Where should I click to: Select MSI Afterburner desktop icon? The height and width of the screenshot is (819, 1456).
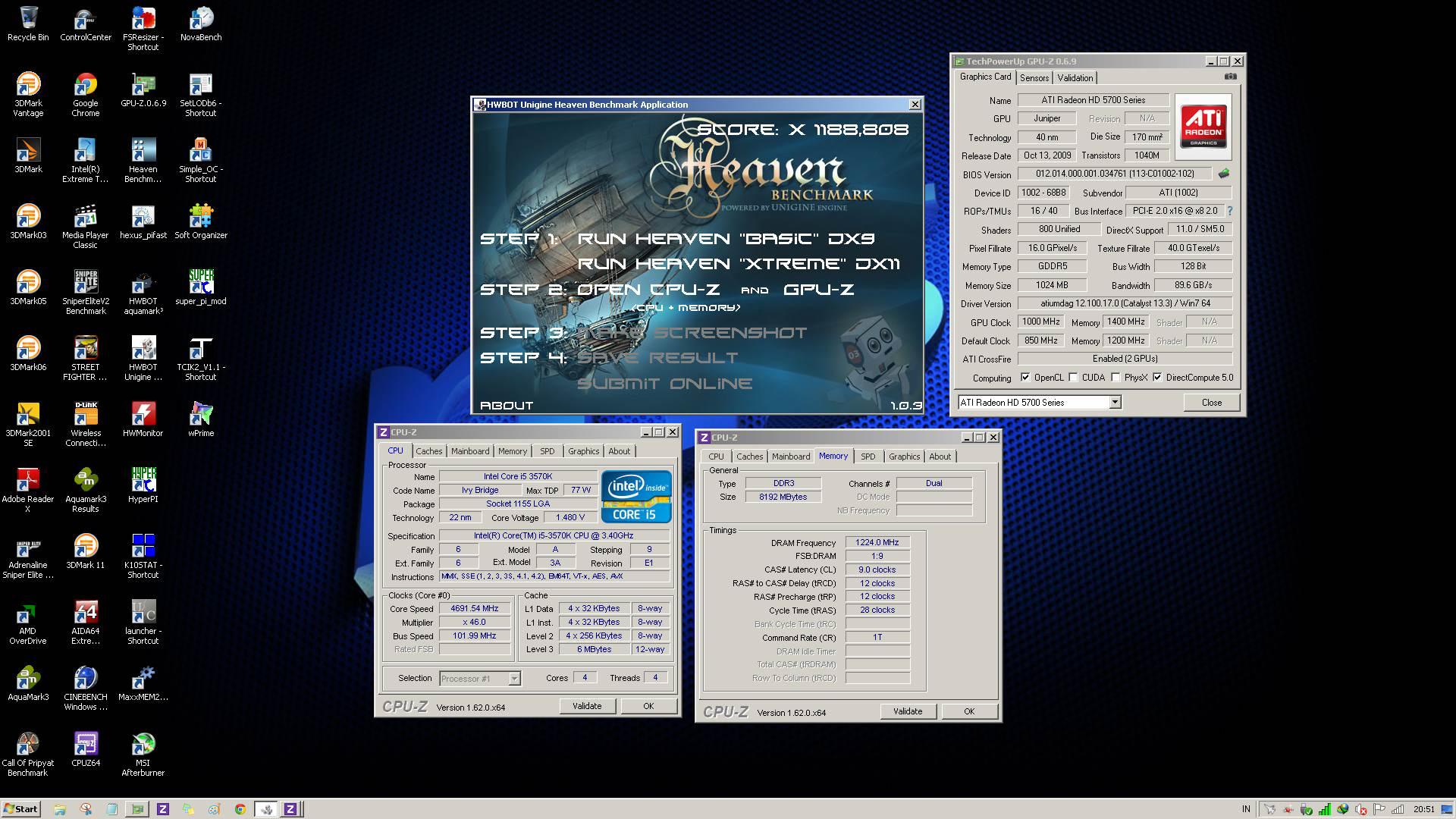[143, 755]
